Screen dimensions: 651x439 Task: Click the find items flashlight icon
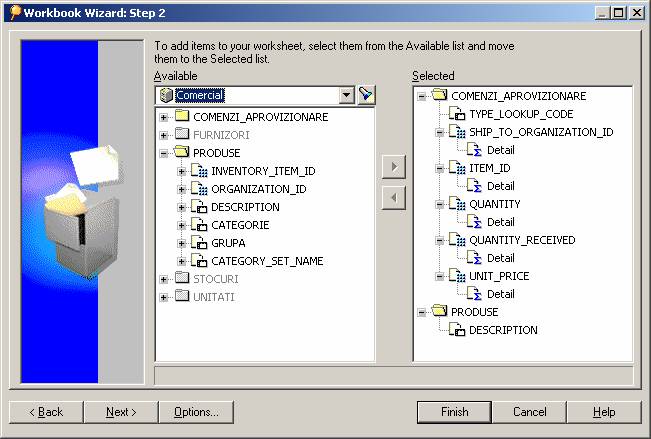coord(366,95)
